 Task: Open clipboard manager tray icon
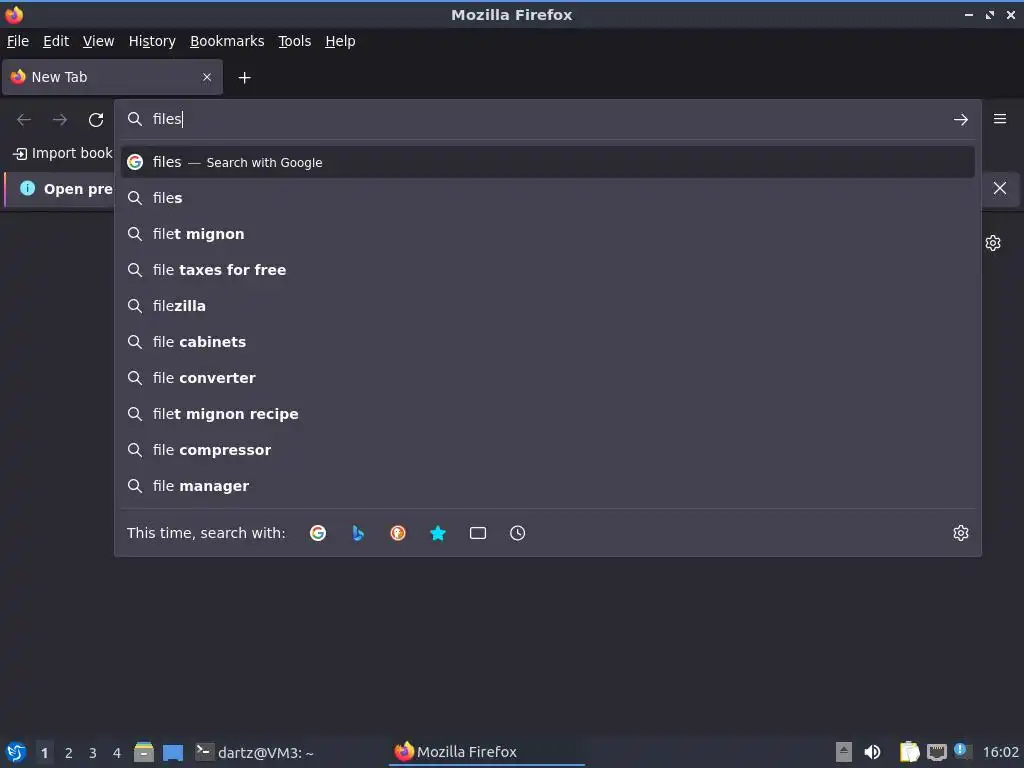(x=909, y=752)
